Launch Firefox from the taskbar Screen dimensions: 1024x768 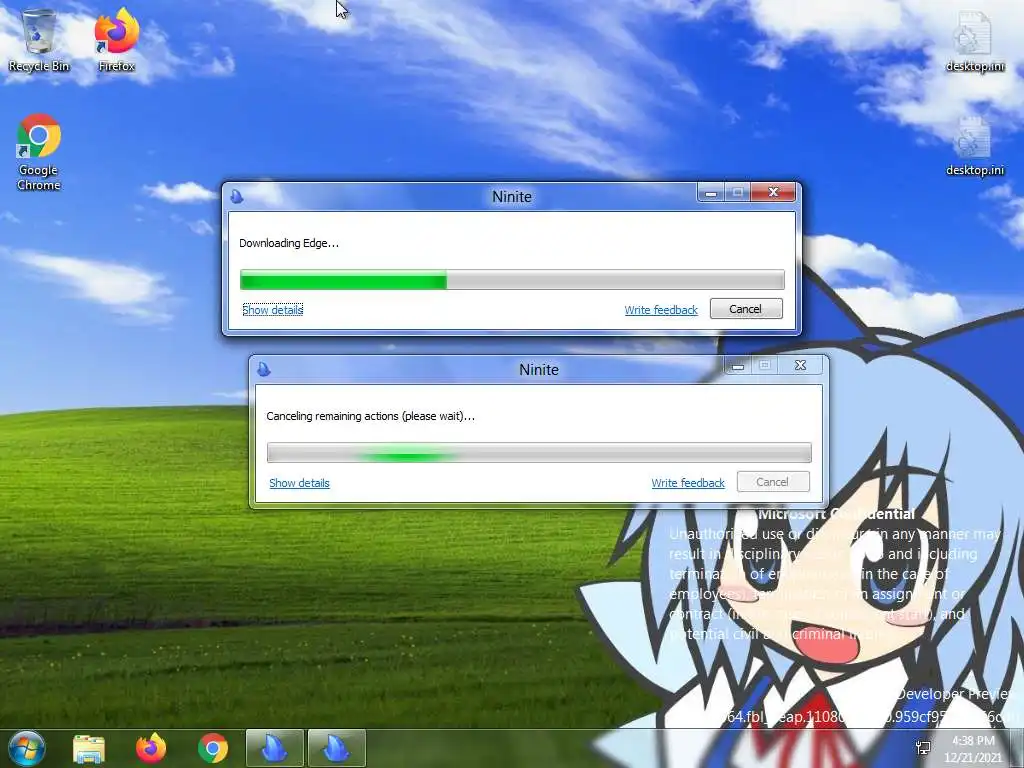click(151, 748)
